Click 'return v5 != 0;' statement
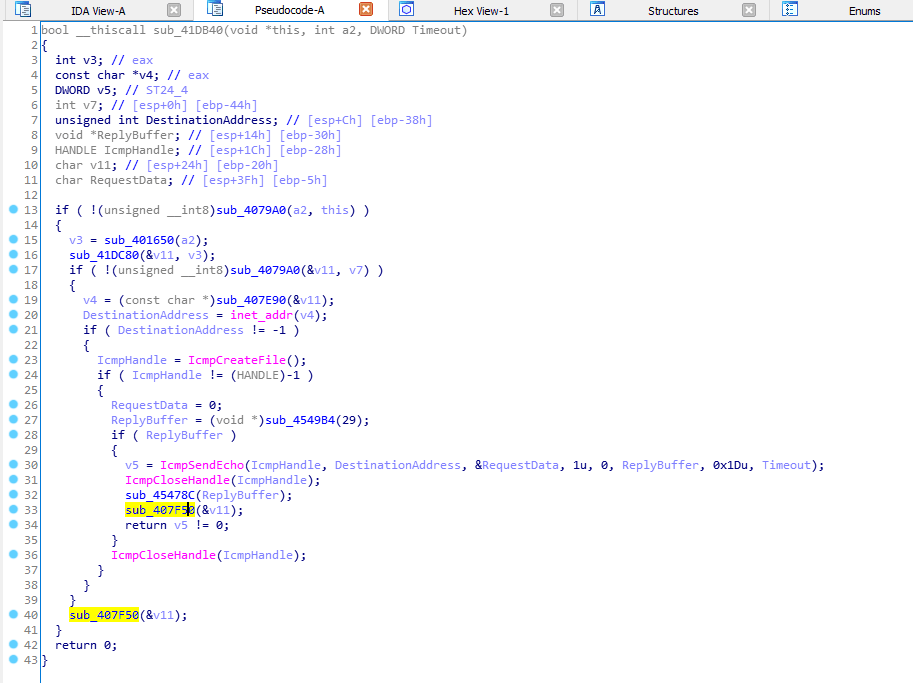The width and height of the screenshot is (913, 683). pyautogui.click(x=177, y=525)
